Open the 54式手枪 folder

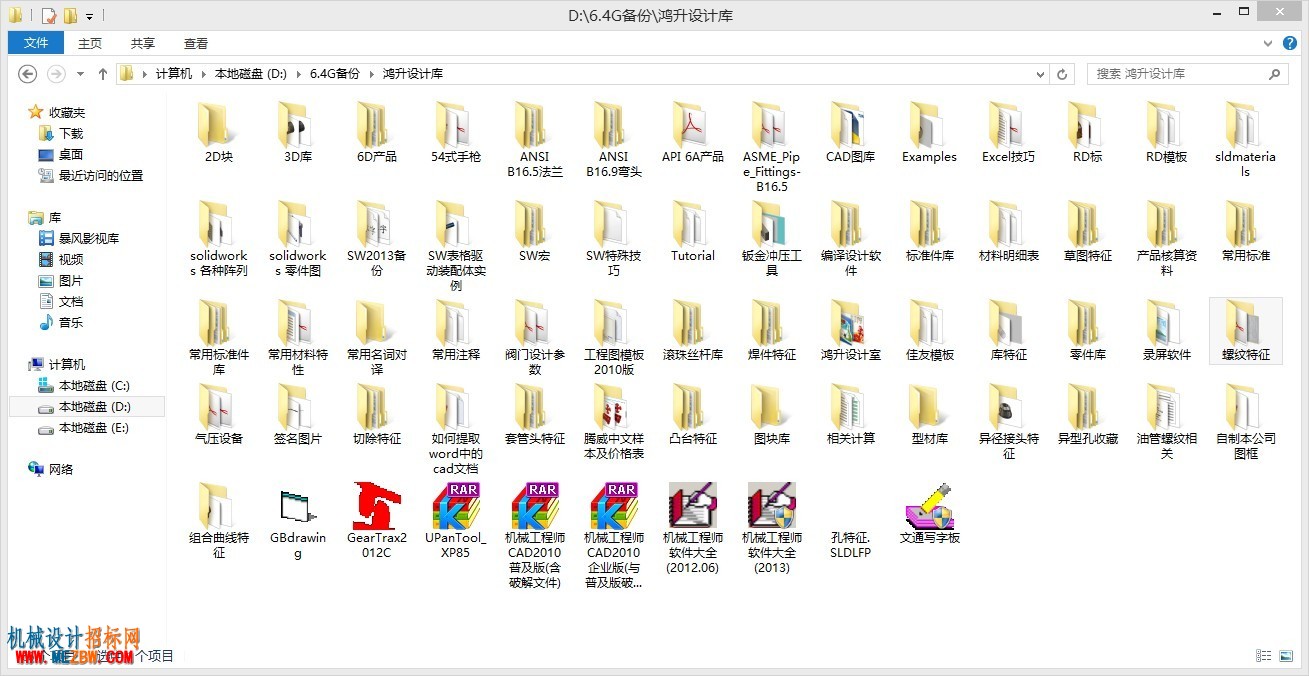tap(456, 125)
